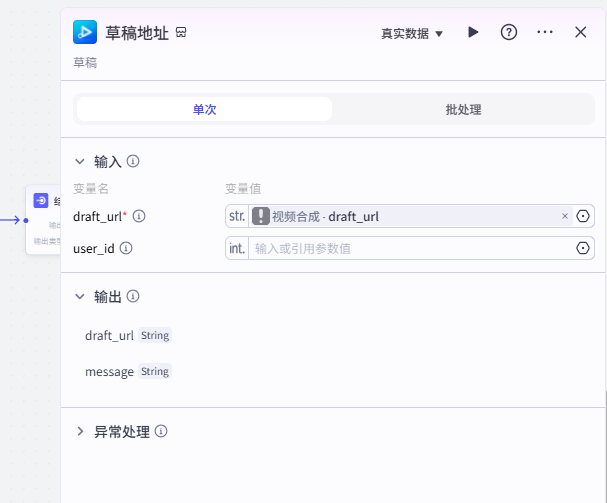Screen dimensions: 607x503
Task: Click the node input connection dot
Action: 26,220
